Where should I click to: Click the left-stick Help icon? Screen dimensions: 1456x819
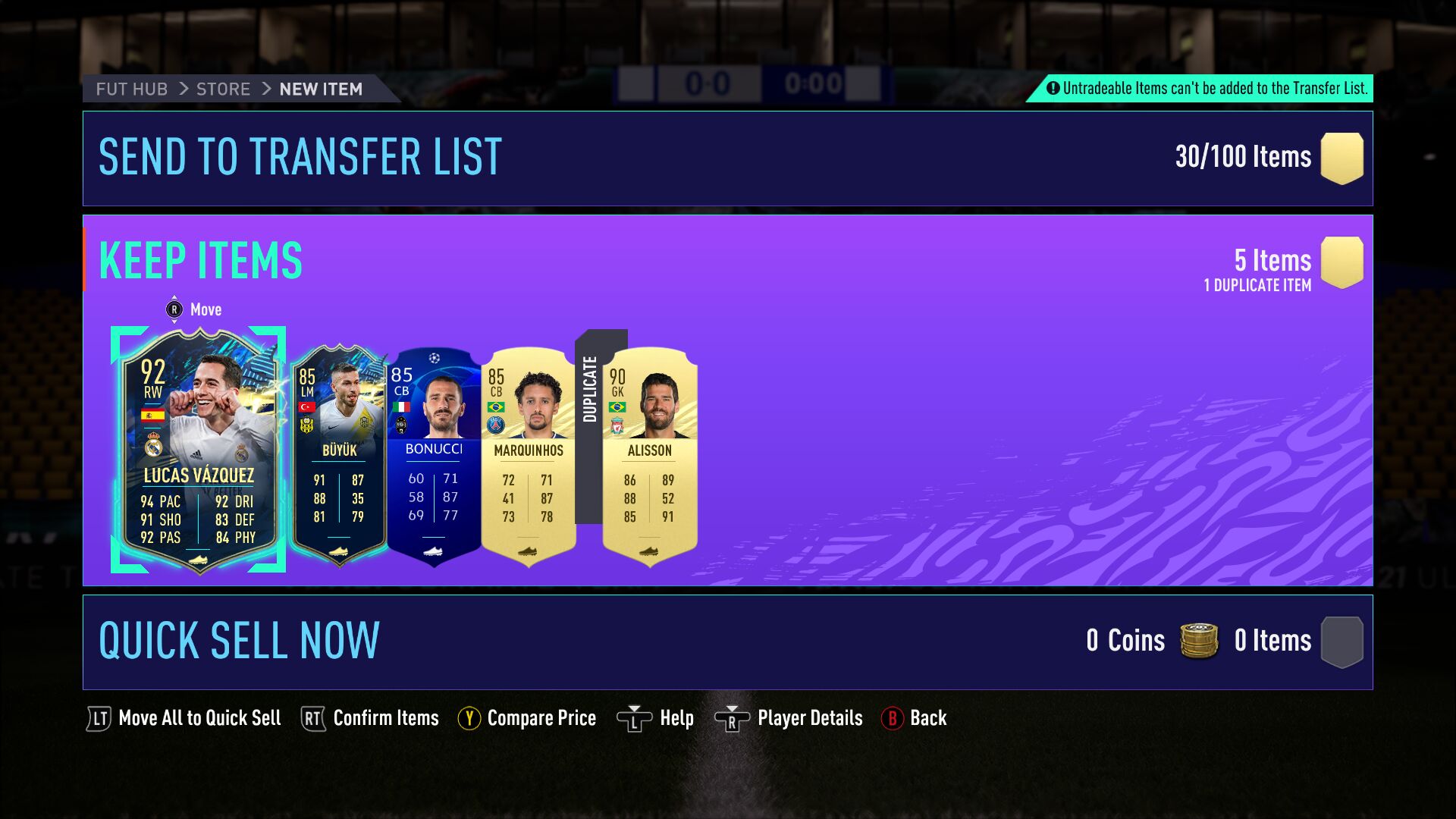(634, 718)
